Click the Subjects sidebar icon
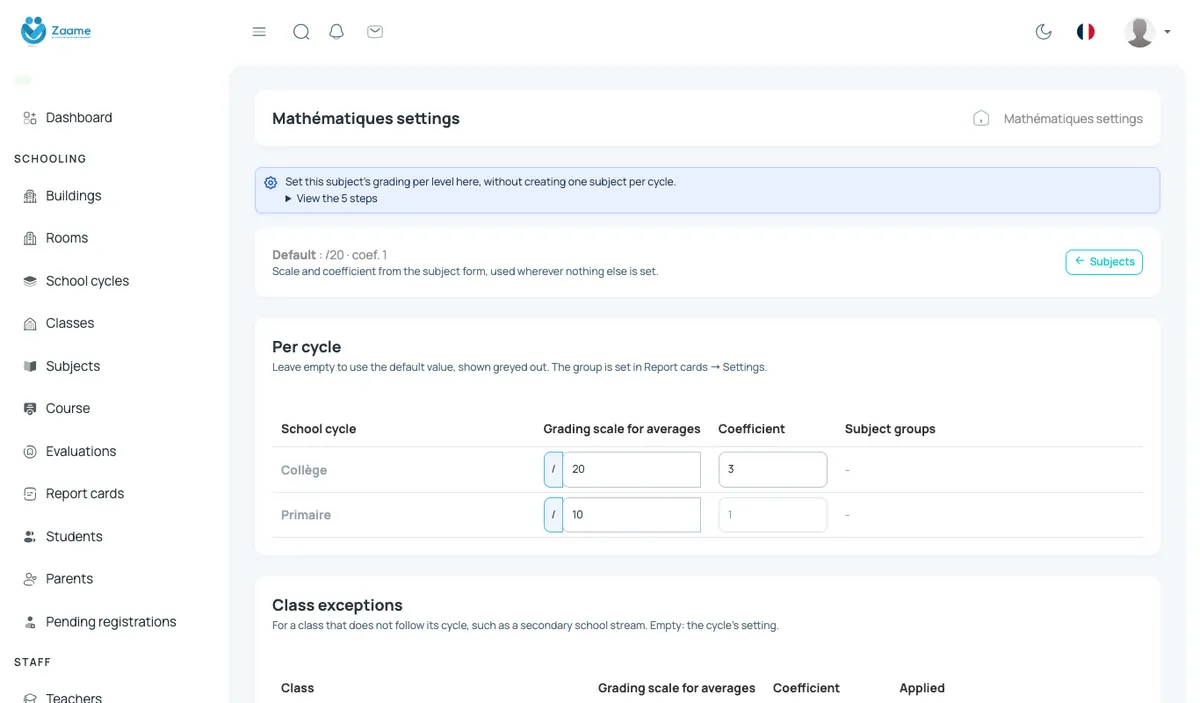The image size is (1200, 703). click(30, 366)
